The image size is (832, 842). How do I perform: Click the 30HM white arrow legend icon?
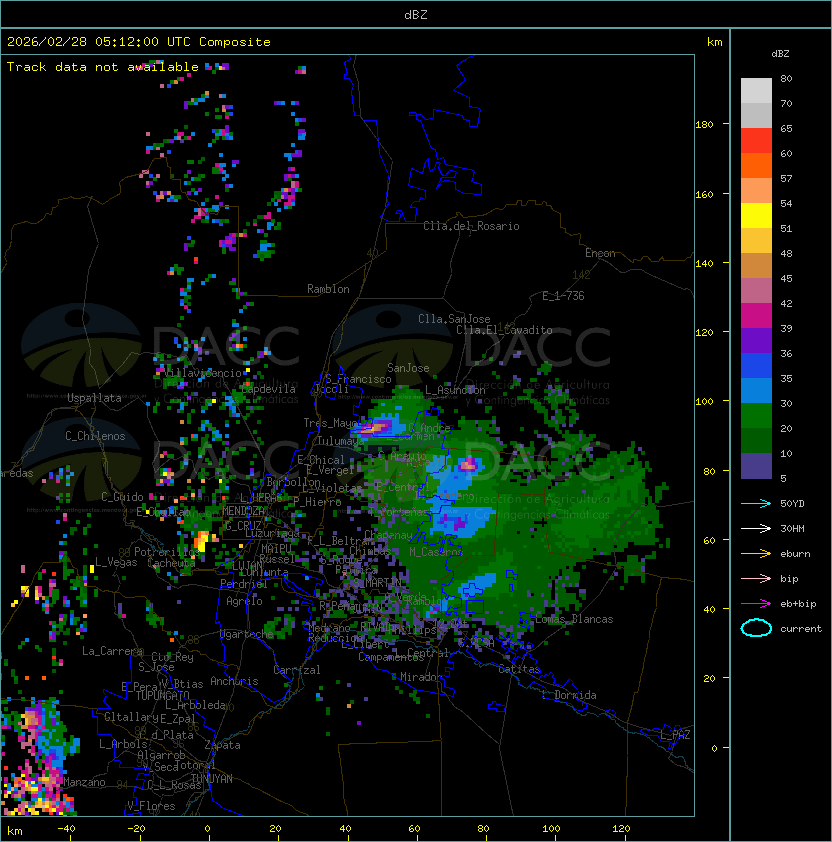click(756, 528)
